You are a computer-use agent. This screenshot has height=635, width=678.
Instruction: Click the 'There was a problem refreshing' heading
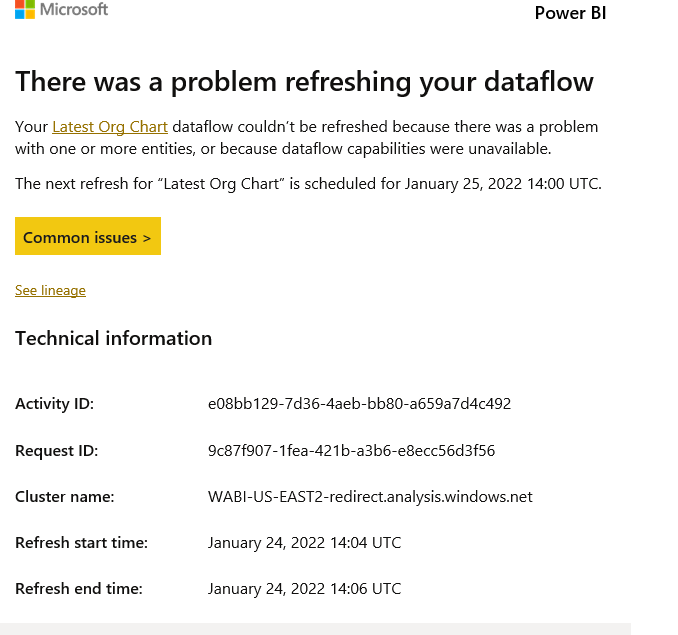click(x=304, y=82)
